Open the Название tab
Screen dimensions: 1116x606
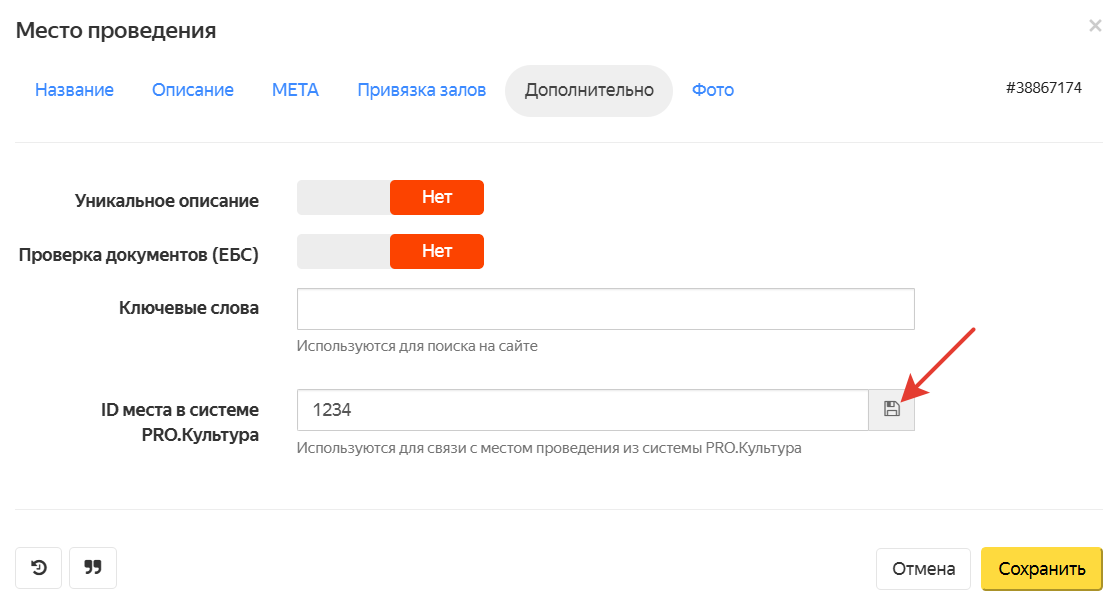(x=74, y=90)
